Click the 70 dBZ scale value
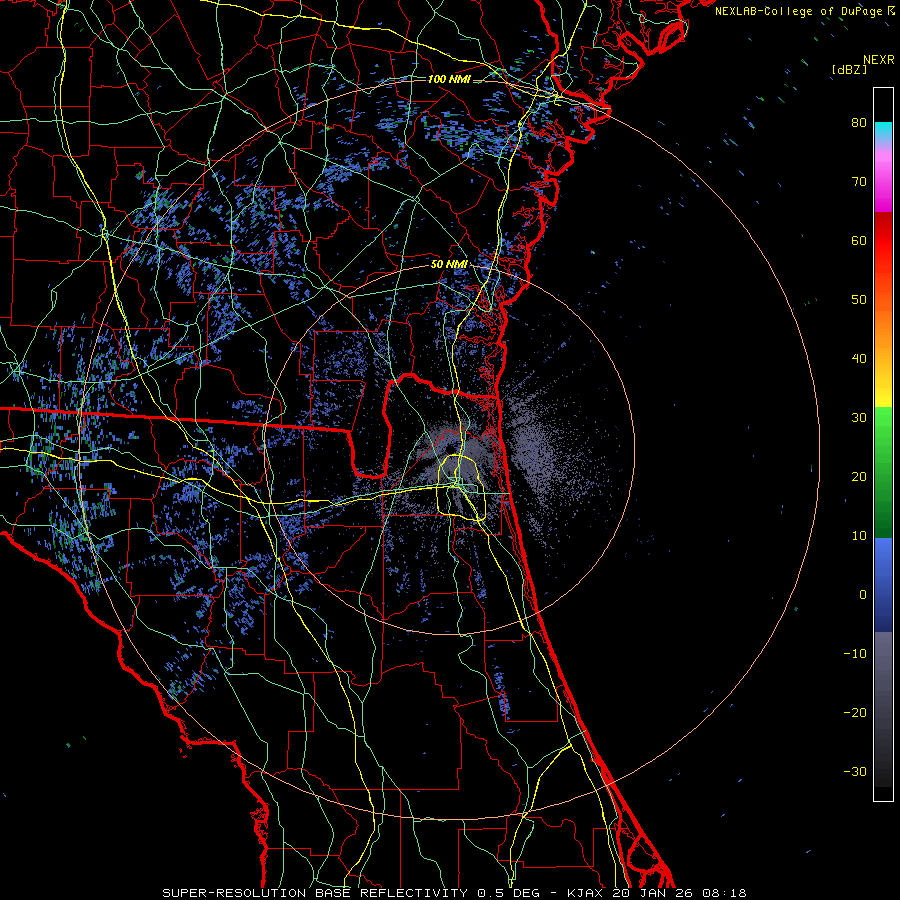 pyautogui.click(x=859, y=181)
